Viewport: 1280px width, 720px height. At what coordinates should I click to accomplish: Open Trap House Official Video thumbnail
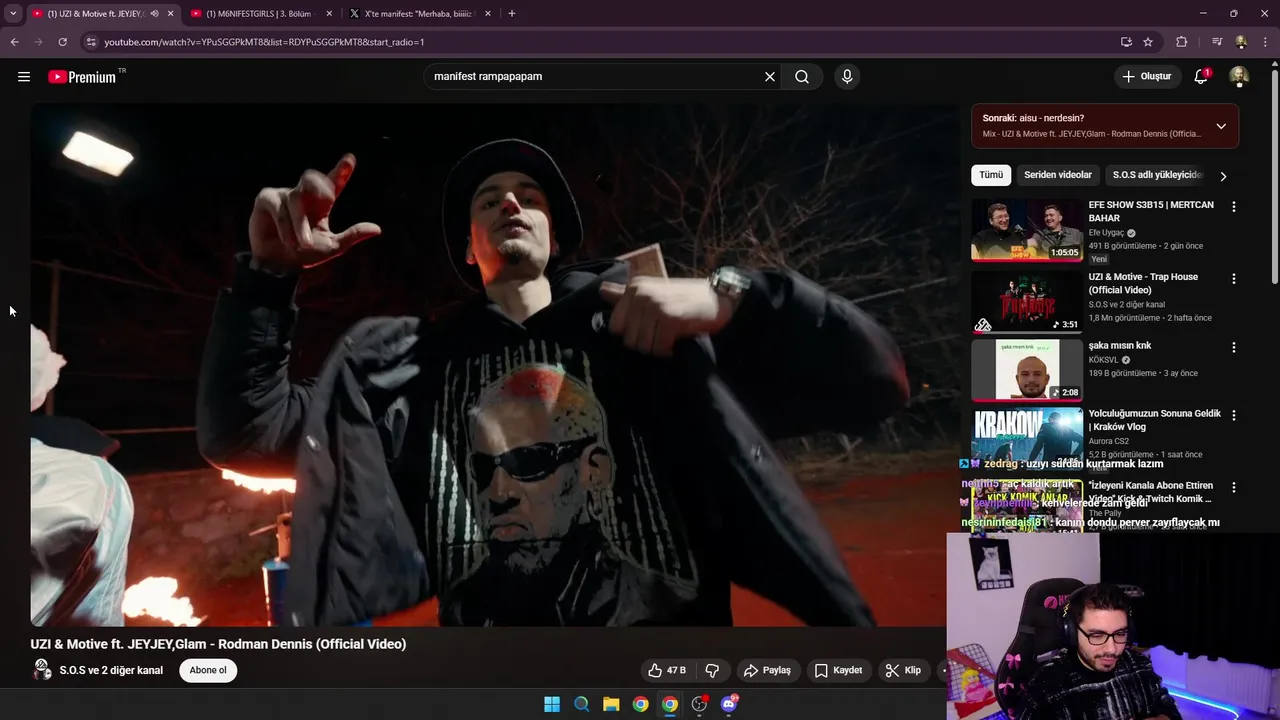click(x=1027, y=301)
